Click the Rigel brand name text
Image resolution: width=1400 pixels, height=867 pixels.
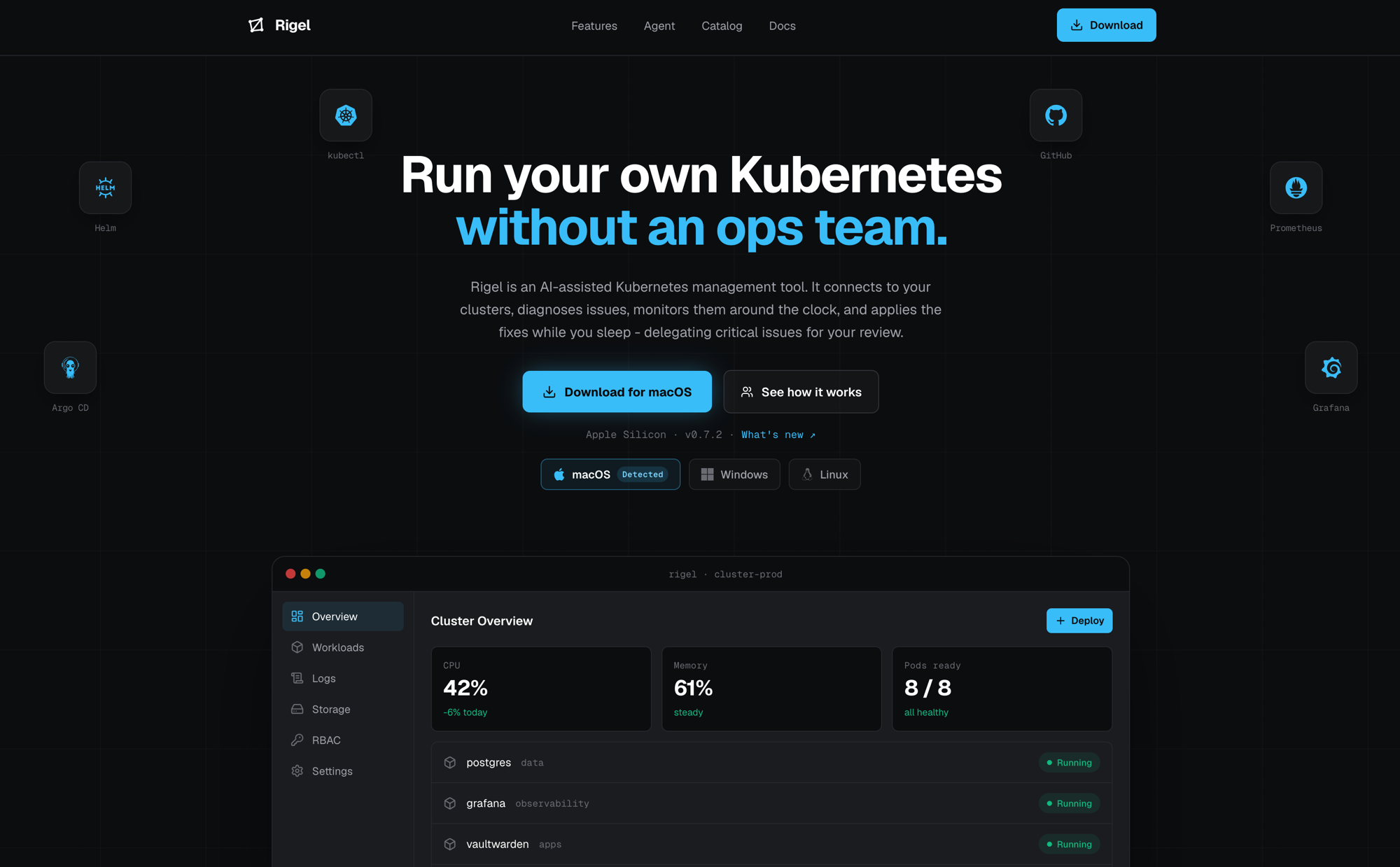(293, 25)
